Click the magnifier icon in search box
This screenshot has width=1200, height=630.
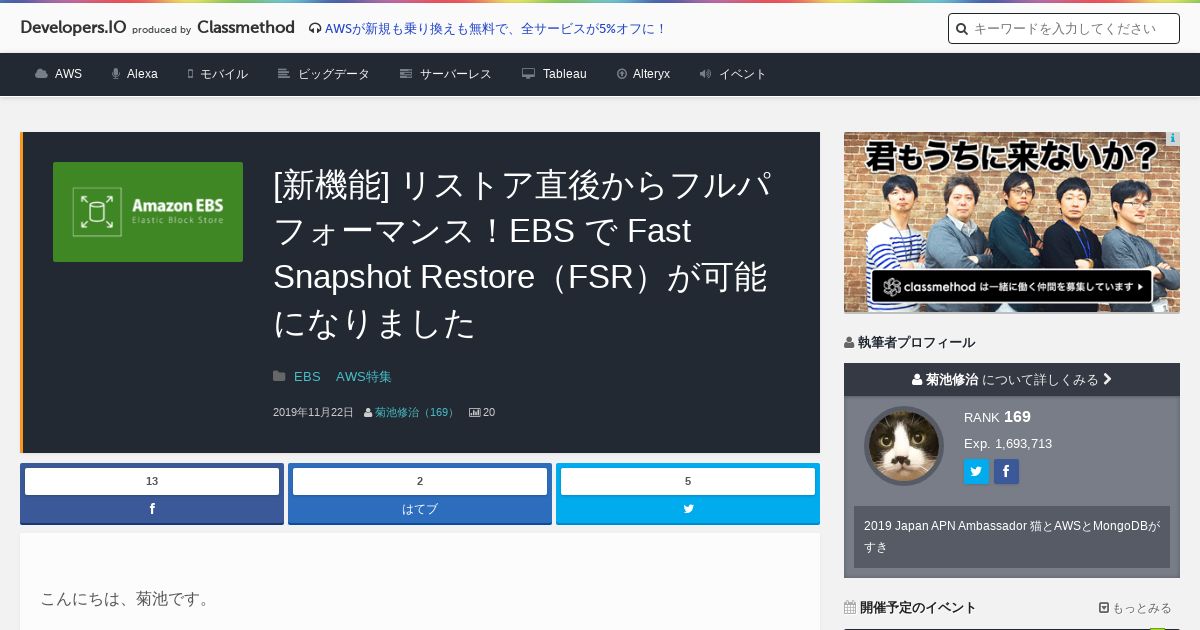coord(962,29)
